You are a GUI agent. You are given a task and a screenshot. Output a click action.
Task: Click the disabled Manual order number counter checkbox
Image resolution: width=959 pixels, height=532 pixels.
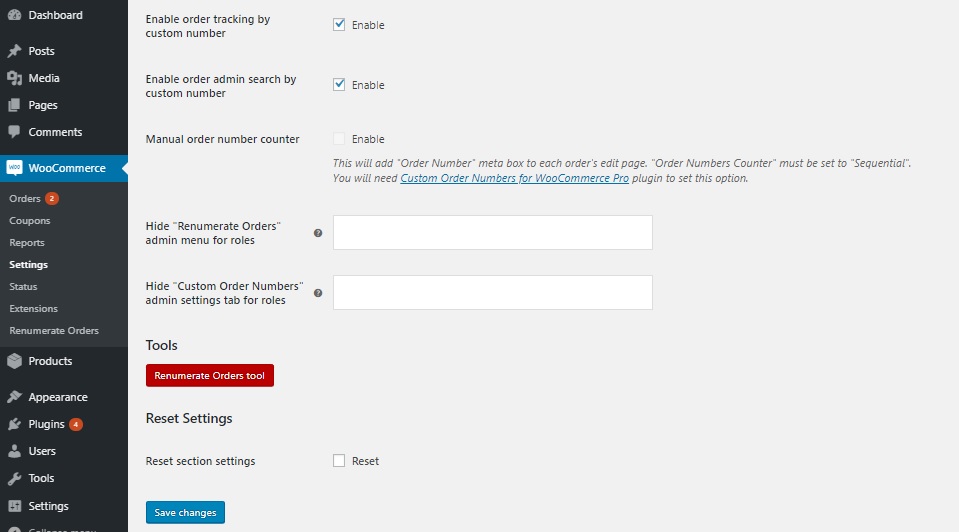(x=339, y=139)
